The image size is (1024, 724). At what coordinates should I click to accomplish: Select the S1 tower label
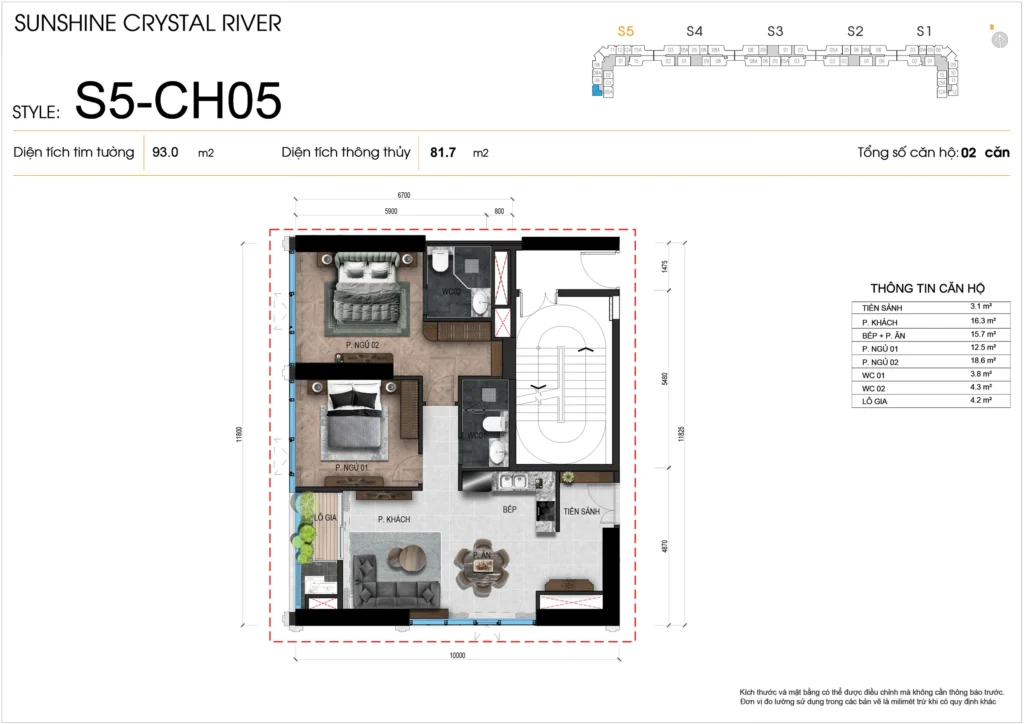(924, 31)
